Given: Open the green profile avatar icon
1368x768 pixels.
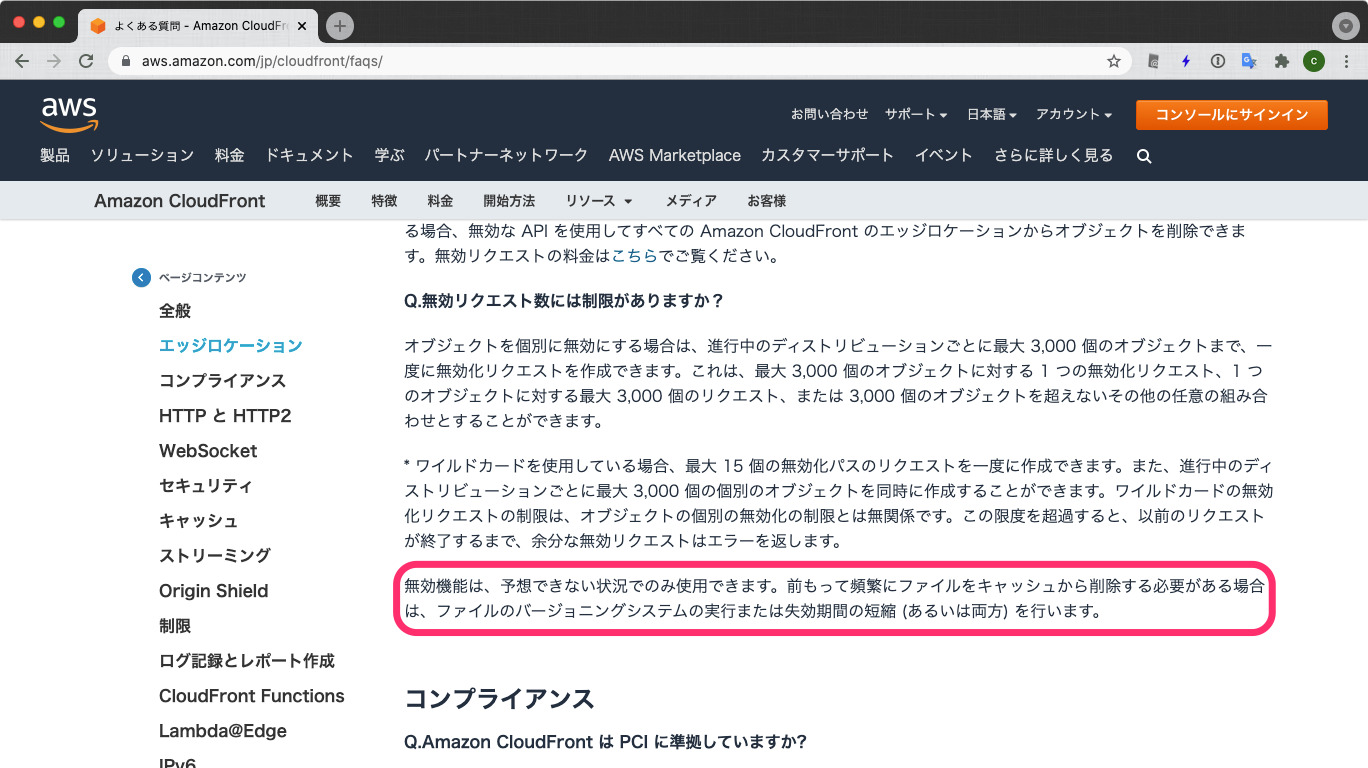Looking at the screenshot, I should coord(1314,61).
